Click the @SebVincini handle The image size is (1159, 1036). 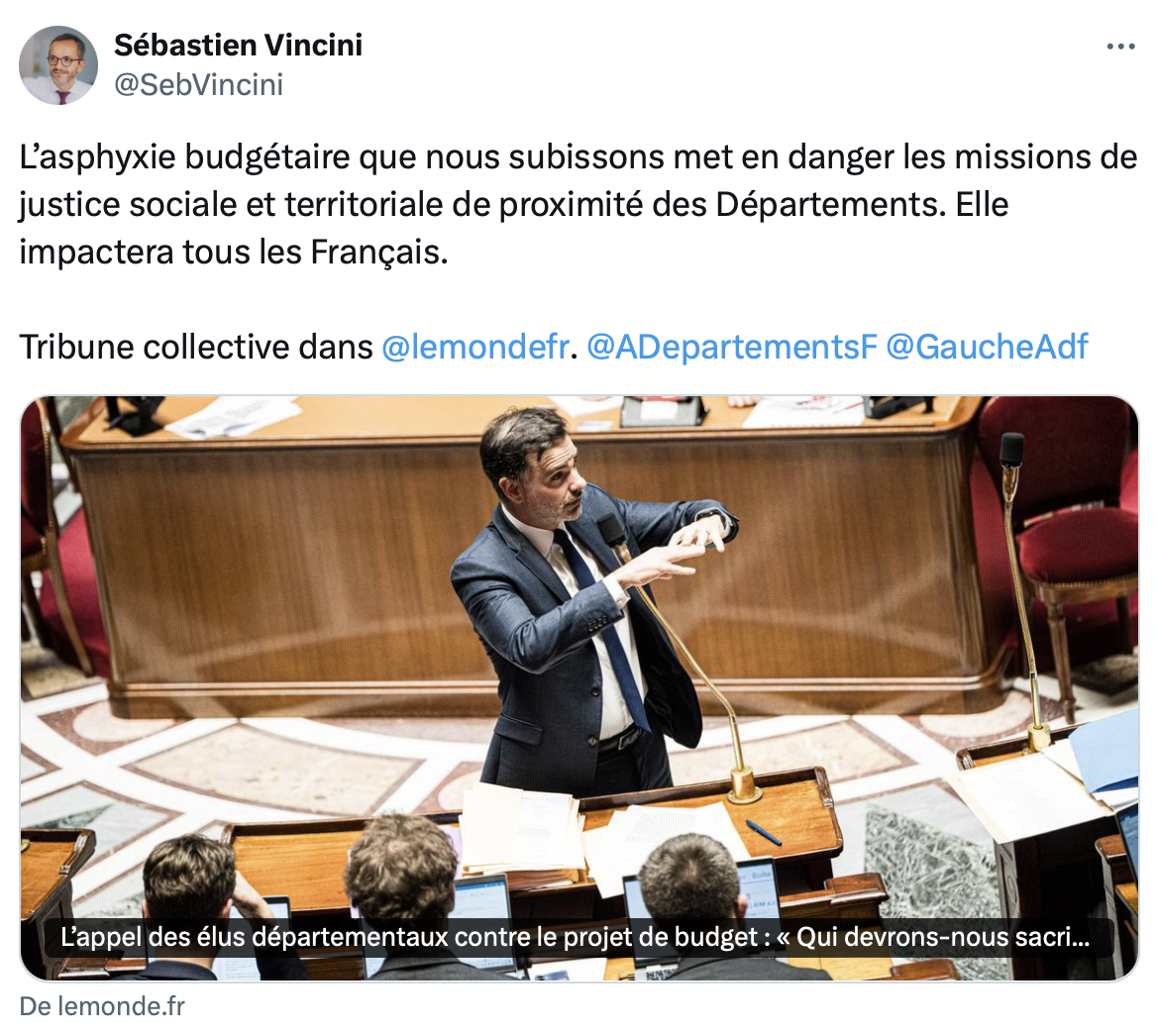click(x=198, y=85)
